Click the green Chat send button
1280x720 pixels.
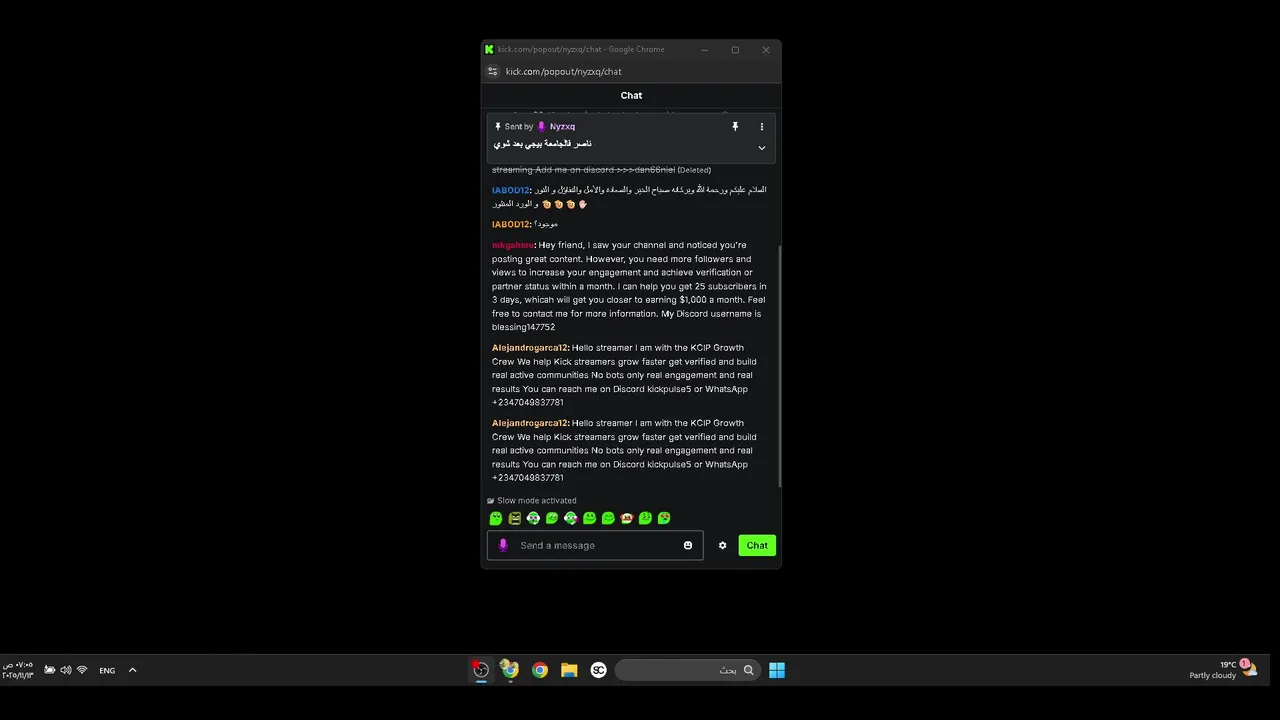pos(757,545)
